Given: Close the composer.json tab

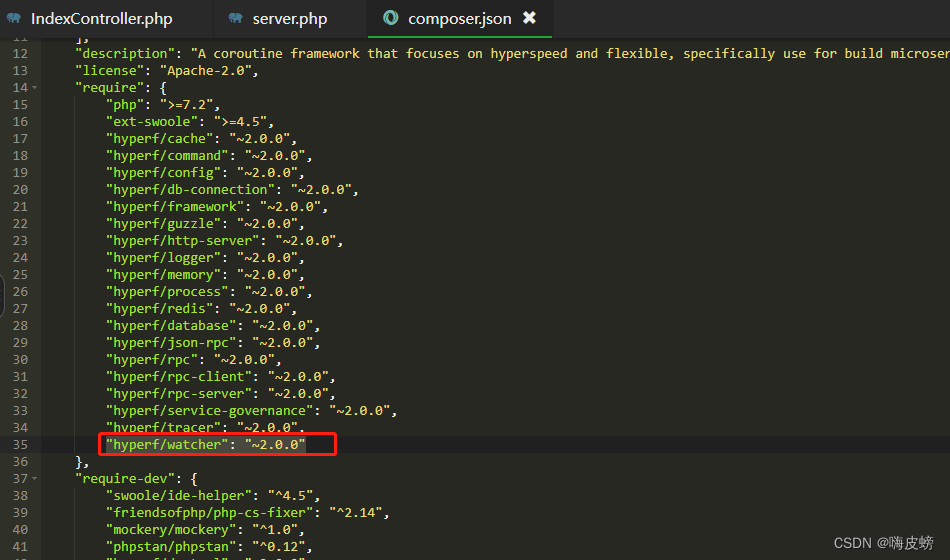Looking at the screenshot, I should pos(530,18).
